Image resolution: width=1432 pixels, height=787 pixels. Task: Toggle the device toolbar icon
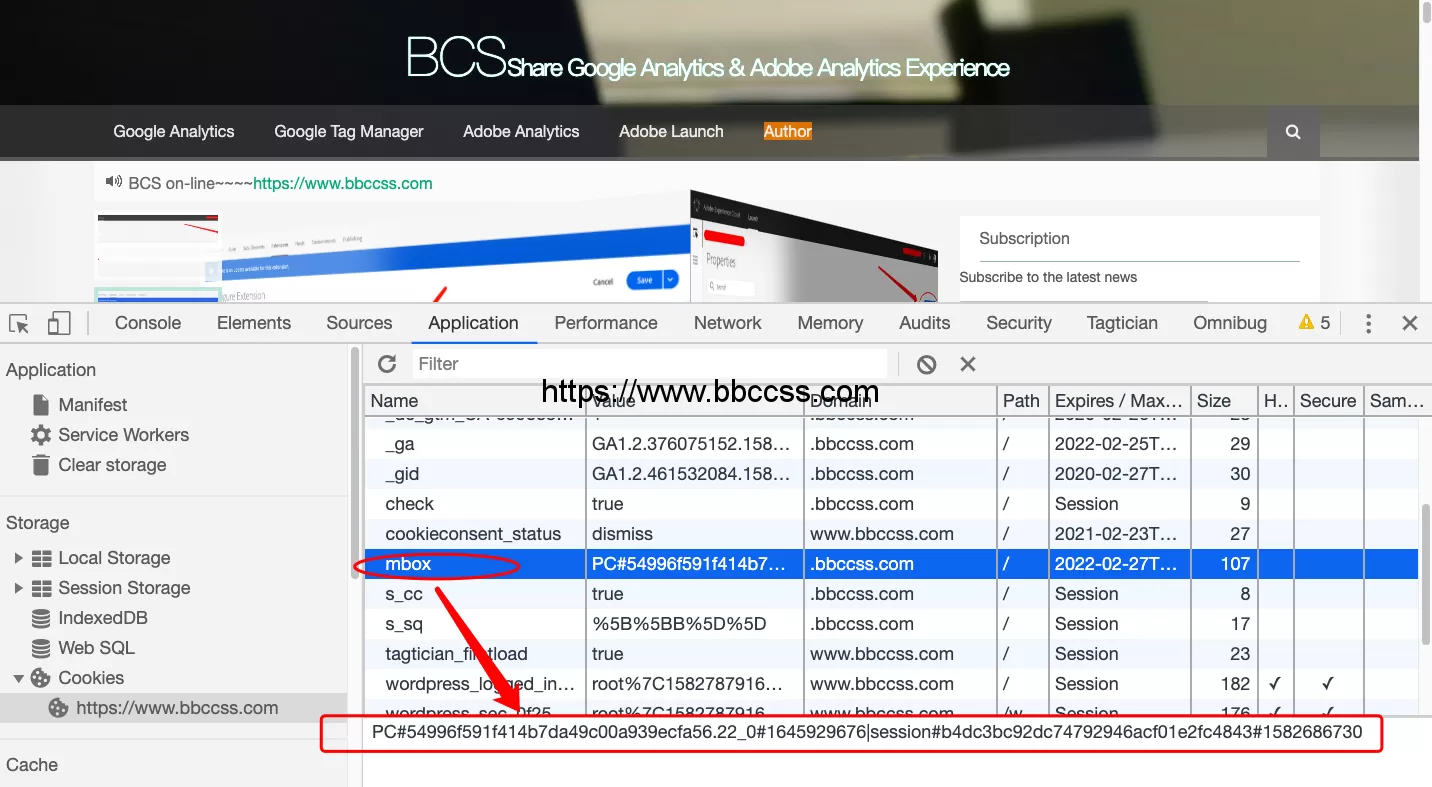tap(59, 323)
